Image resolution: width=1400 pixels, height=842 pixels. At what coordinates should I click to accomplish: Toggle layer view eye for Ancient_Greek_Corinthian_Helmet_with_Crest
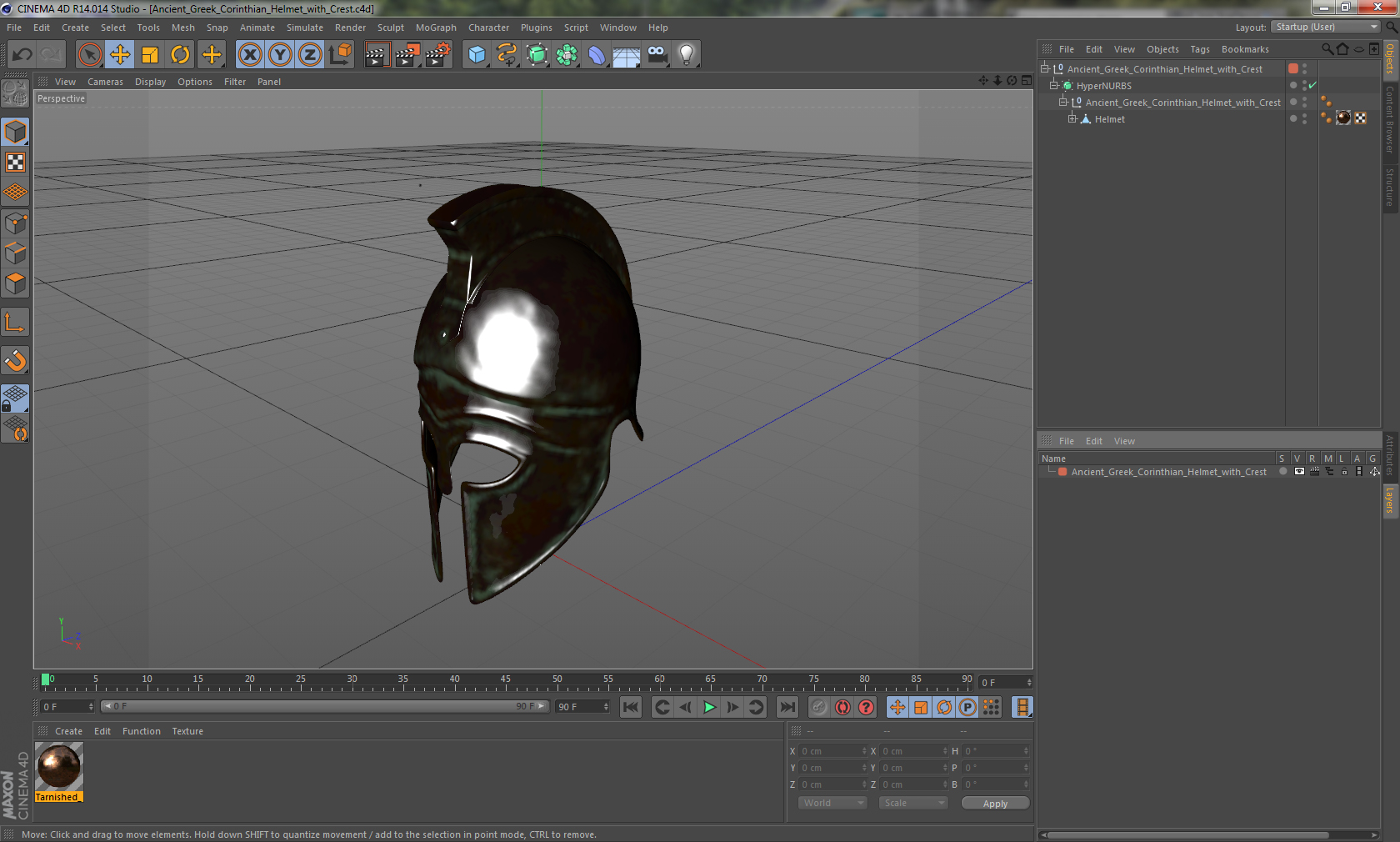click(x=1299, y=472)
